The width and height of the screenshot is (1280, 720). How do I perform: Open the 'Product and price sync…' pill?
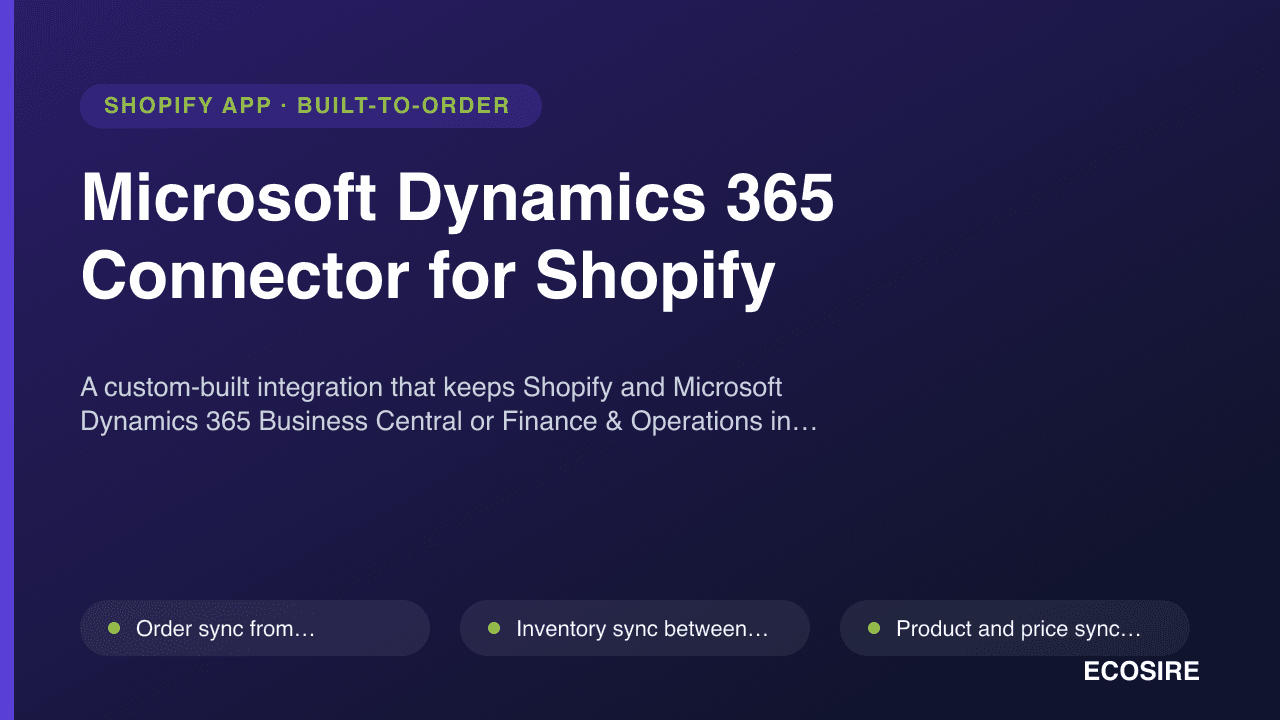[x=1015, y=628]
